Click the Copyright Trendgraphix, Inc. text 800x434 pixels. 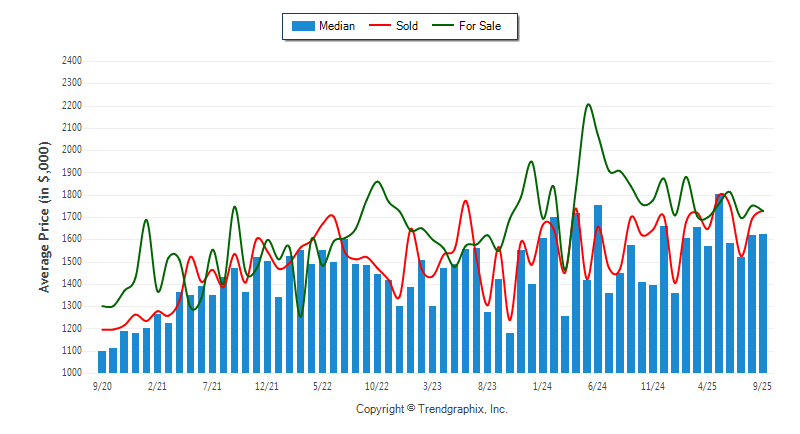click(x=432, y=409)
